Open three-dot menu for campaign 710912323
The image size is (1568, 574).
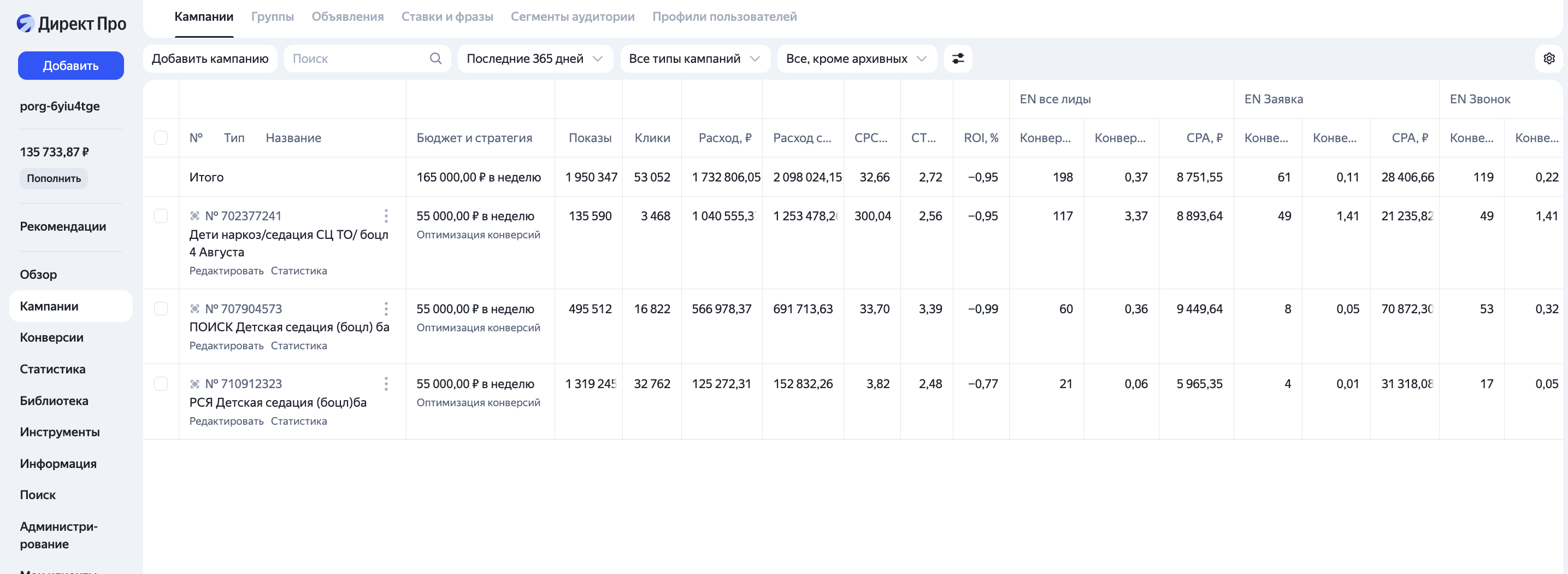[x=386, y=383]
